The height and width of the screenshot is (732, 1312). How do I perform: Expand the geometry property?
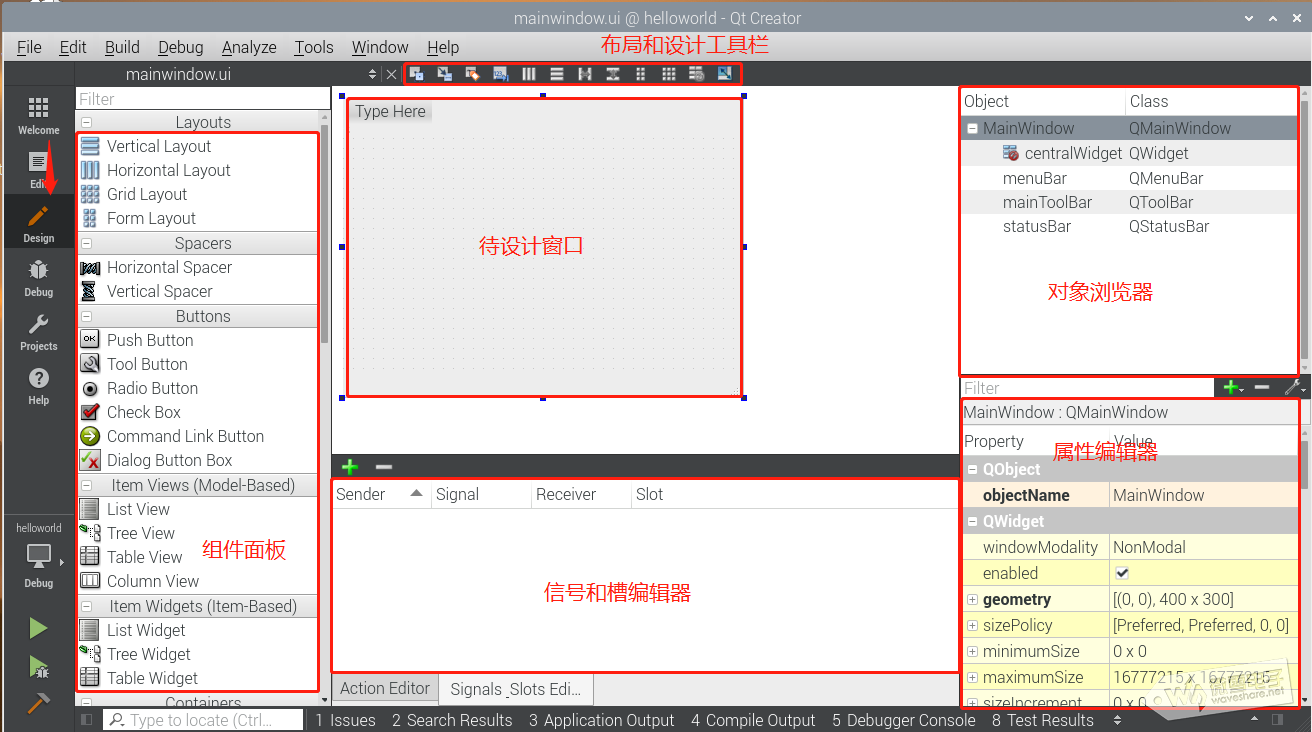coord(972,599)
